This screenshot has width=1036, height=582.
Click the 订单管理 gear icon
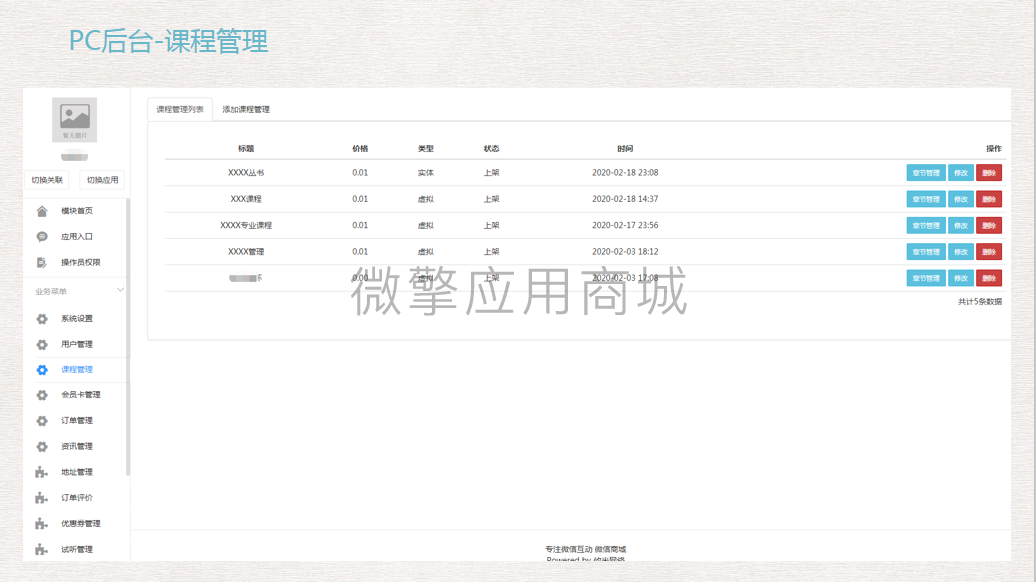pyautogui.click(x=42, y=421)
